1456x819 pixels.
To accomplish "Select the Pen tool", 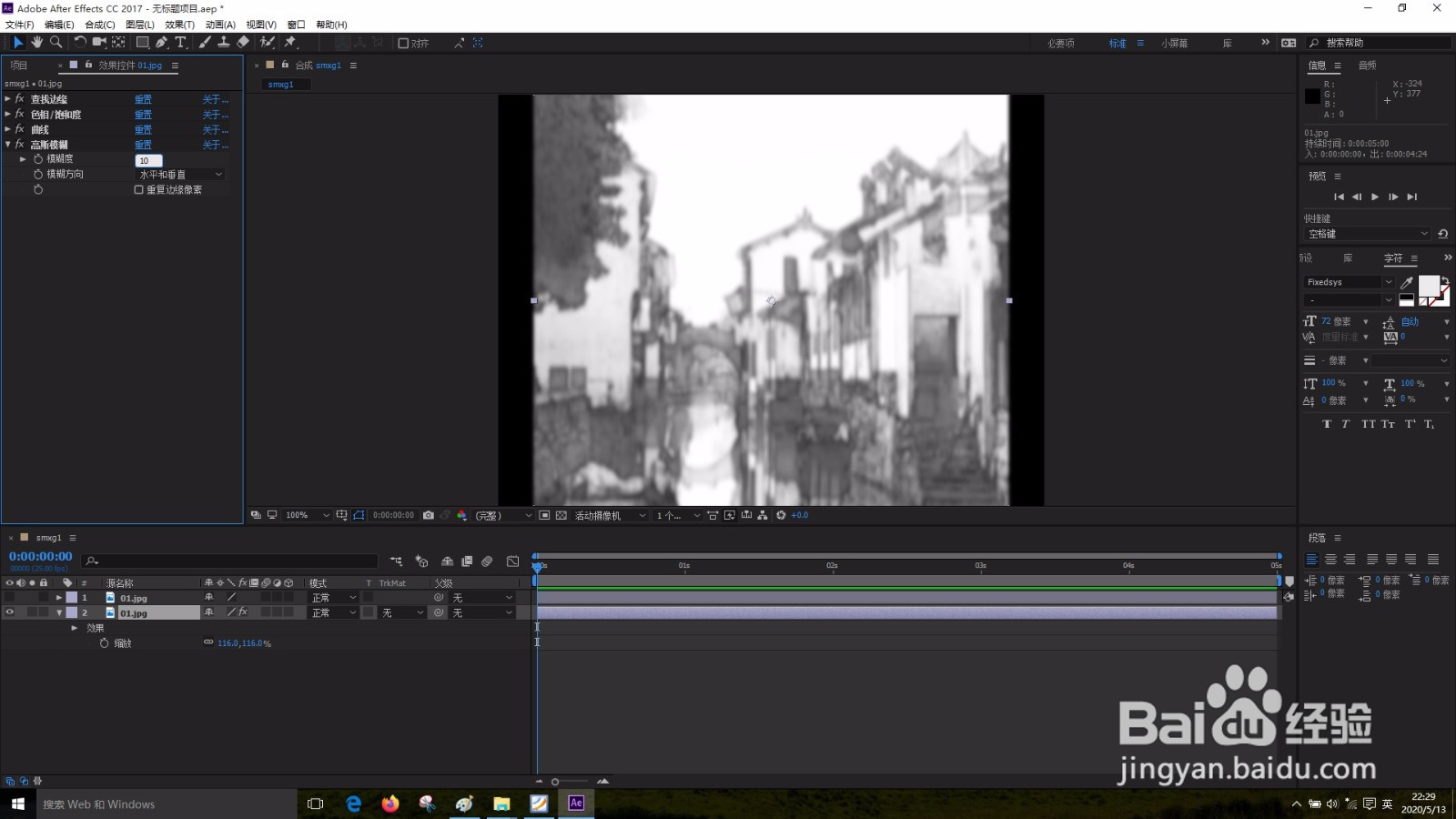I will pyautogui.click(x=161, y=42).
